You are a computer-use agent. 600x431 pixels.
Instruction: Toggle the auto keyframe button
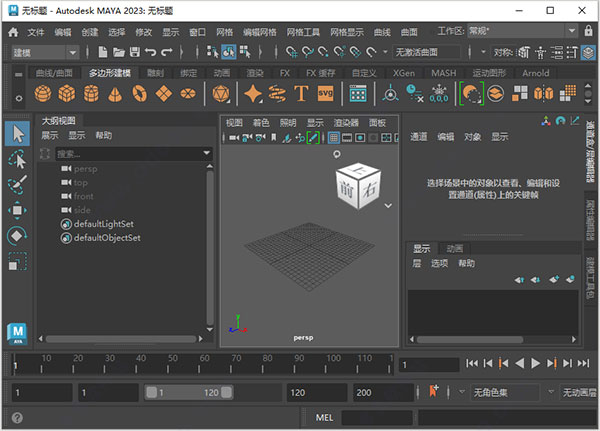click(434, 391)
